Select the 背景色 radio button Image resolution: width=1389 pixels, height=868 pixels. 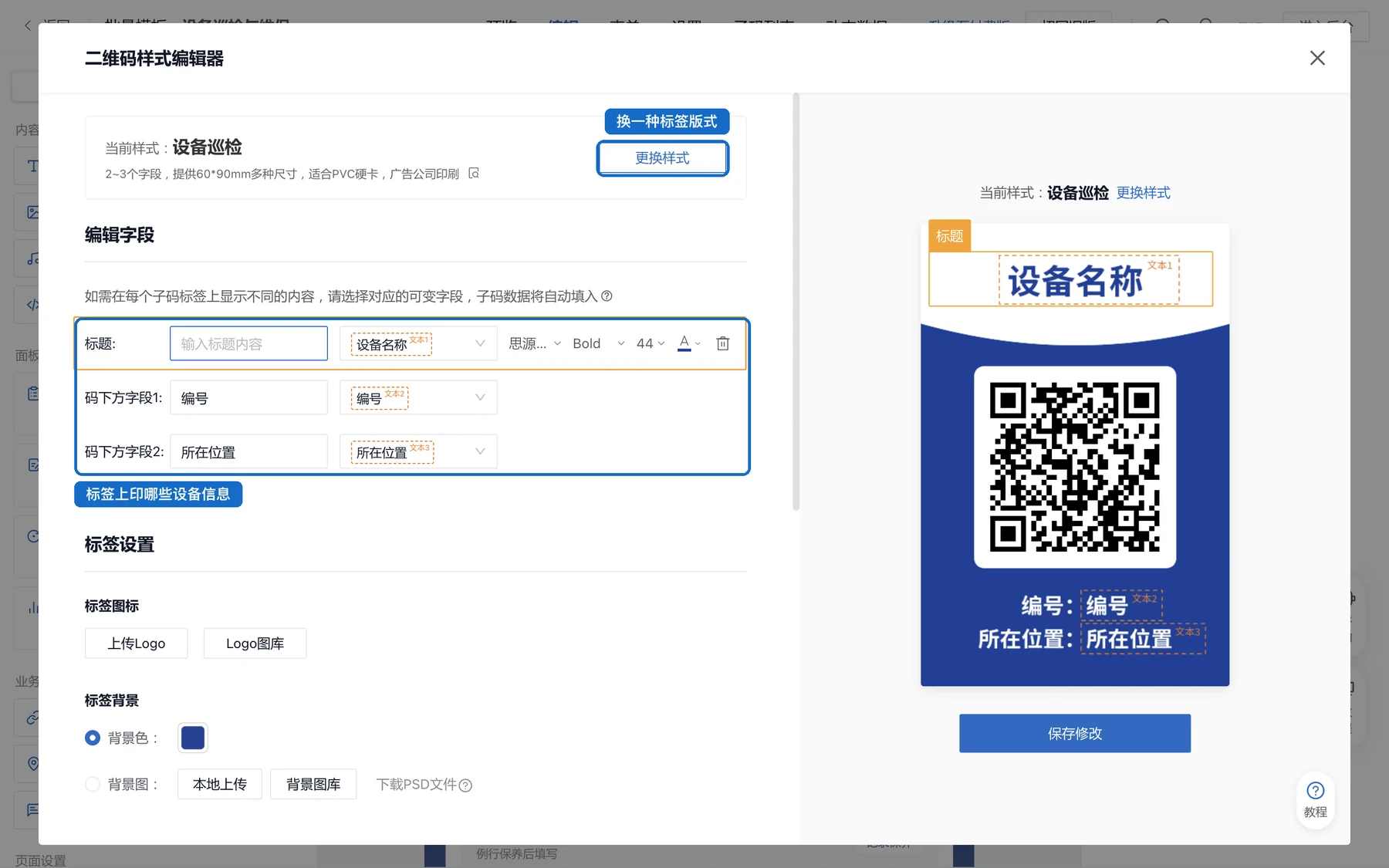tap(93, 738)
